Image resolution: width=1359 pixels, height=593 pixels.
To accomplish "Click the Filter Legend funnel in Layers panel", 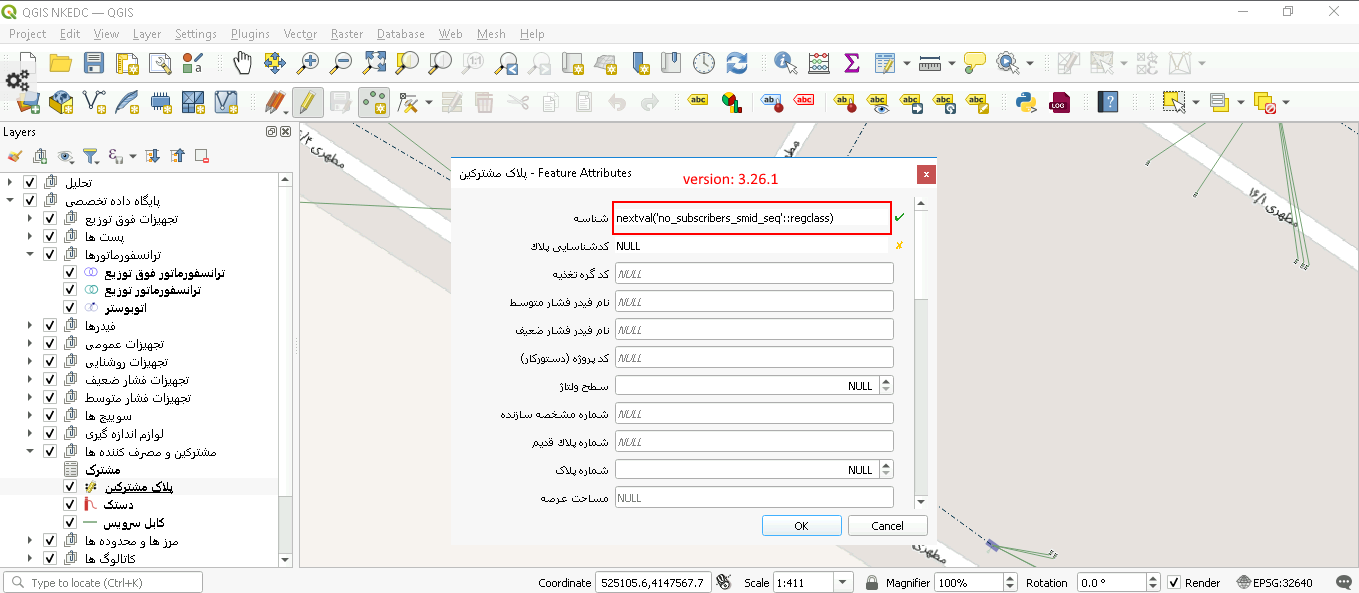I will point(92,157).
